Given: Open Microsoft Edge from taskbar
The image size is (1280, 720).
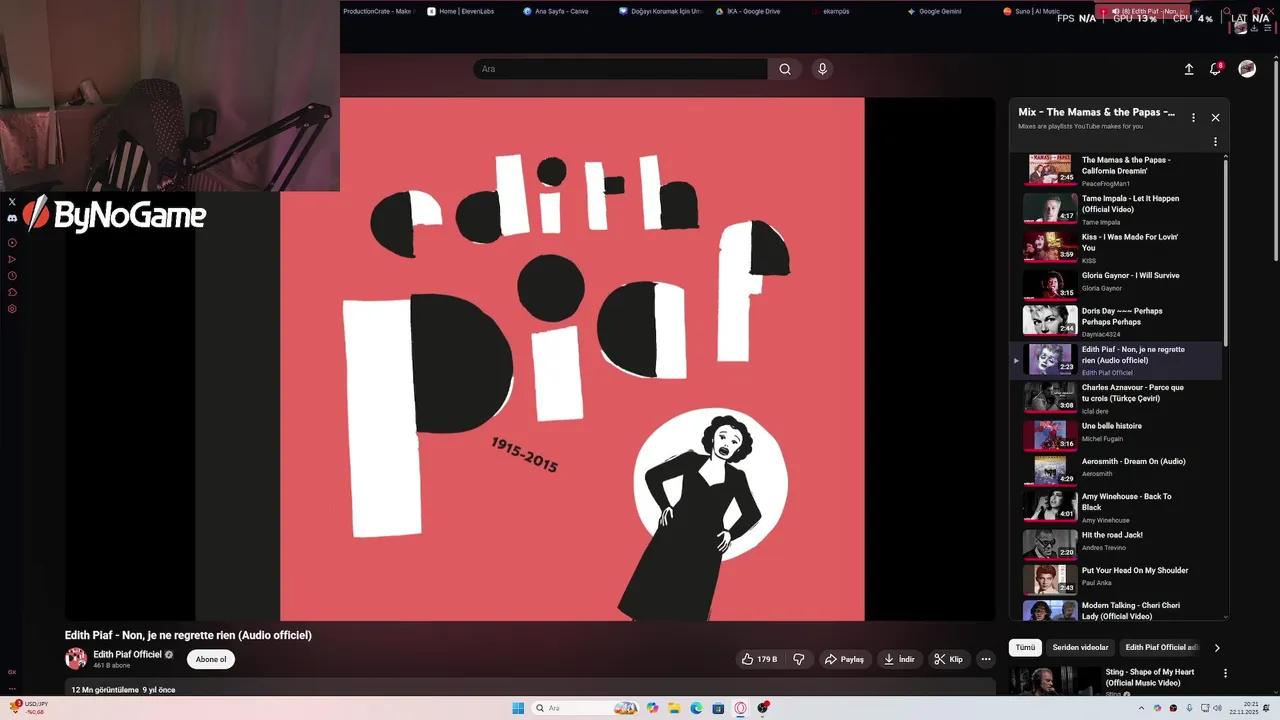Looking at the screenshot, I should (x=697, y=708).
